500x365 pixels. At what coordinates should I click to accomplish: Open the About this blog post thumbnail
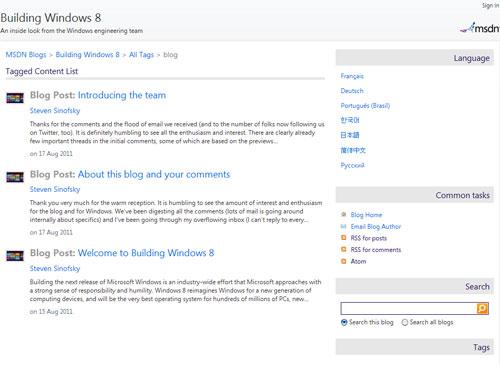15,177
